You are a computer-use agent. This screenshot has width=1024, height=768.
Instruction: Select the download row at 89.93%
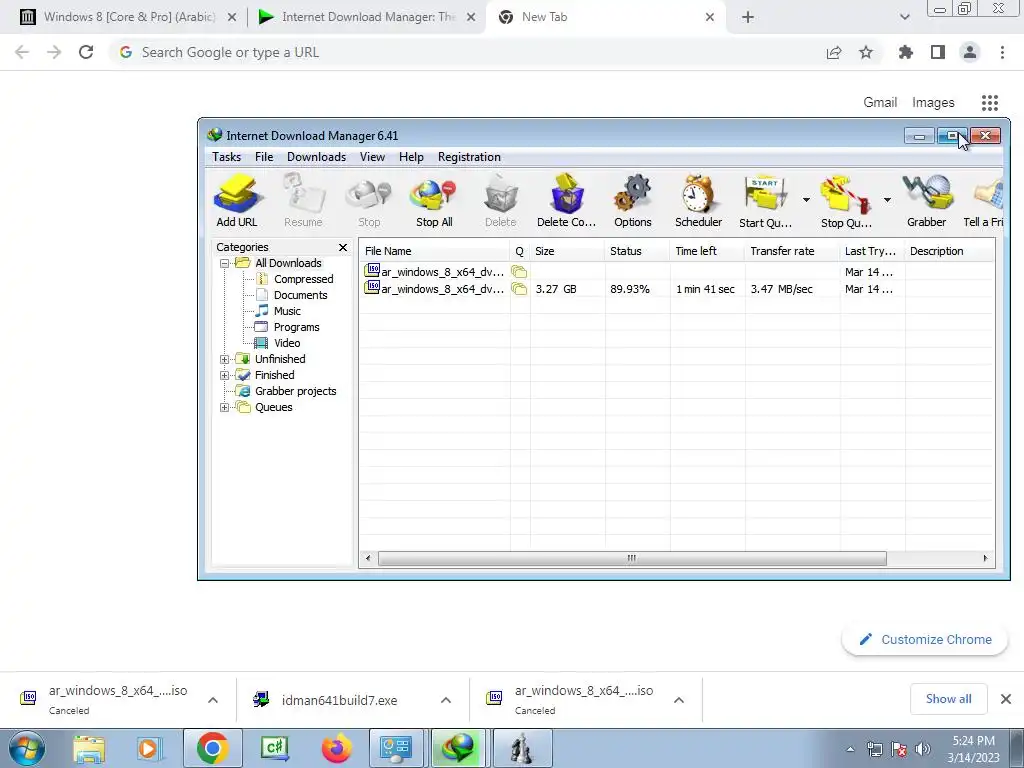tap(677, 289)
